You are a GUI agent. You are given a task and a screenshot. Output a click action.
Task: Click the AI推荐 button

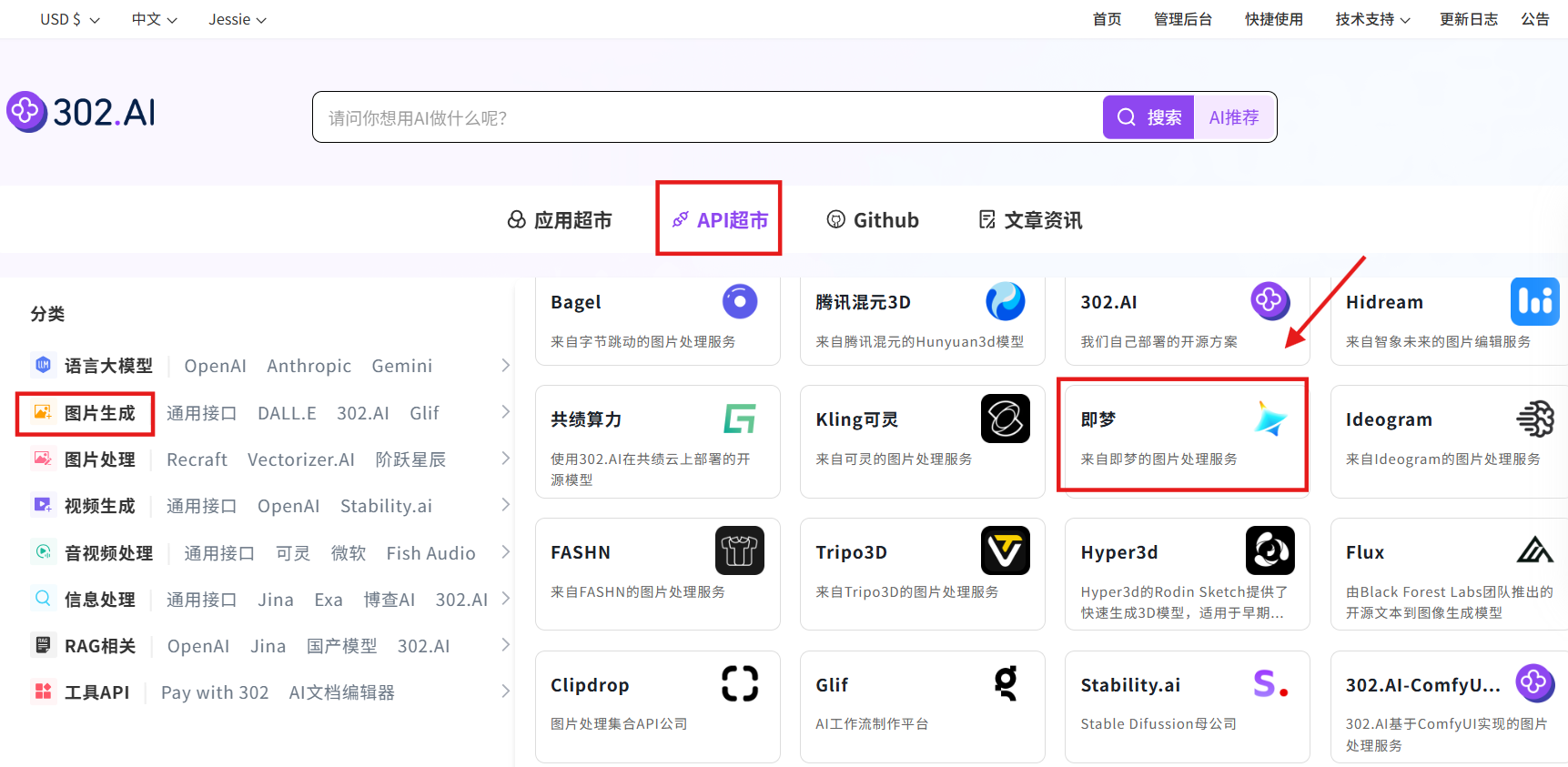click(x=1234, y=117)
